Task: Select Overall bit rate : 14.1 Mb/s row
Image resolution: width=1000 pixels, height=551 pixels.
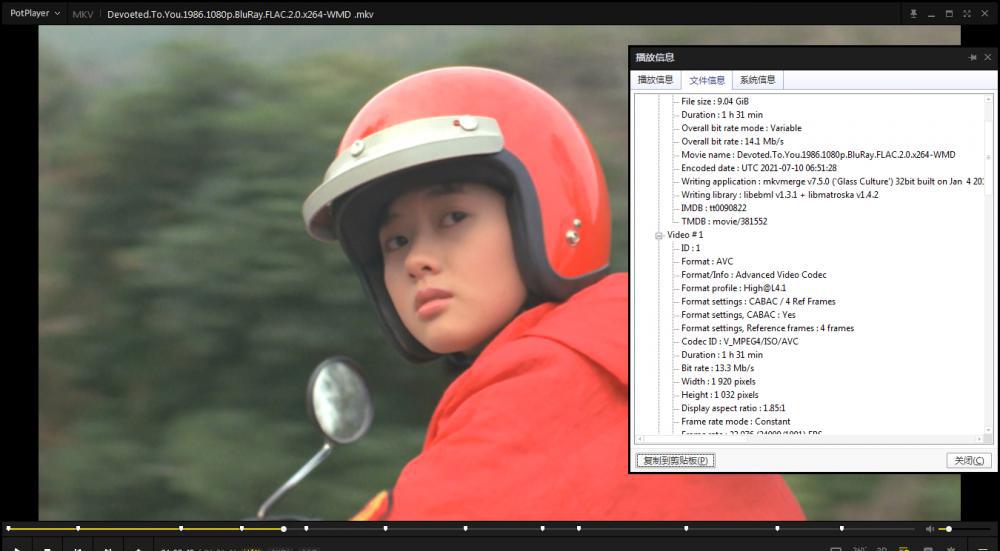Action: (x=732, y=142)
